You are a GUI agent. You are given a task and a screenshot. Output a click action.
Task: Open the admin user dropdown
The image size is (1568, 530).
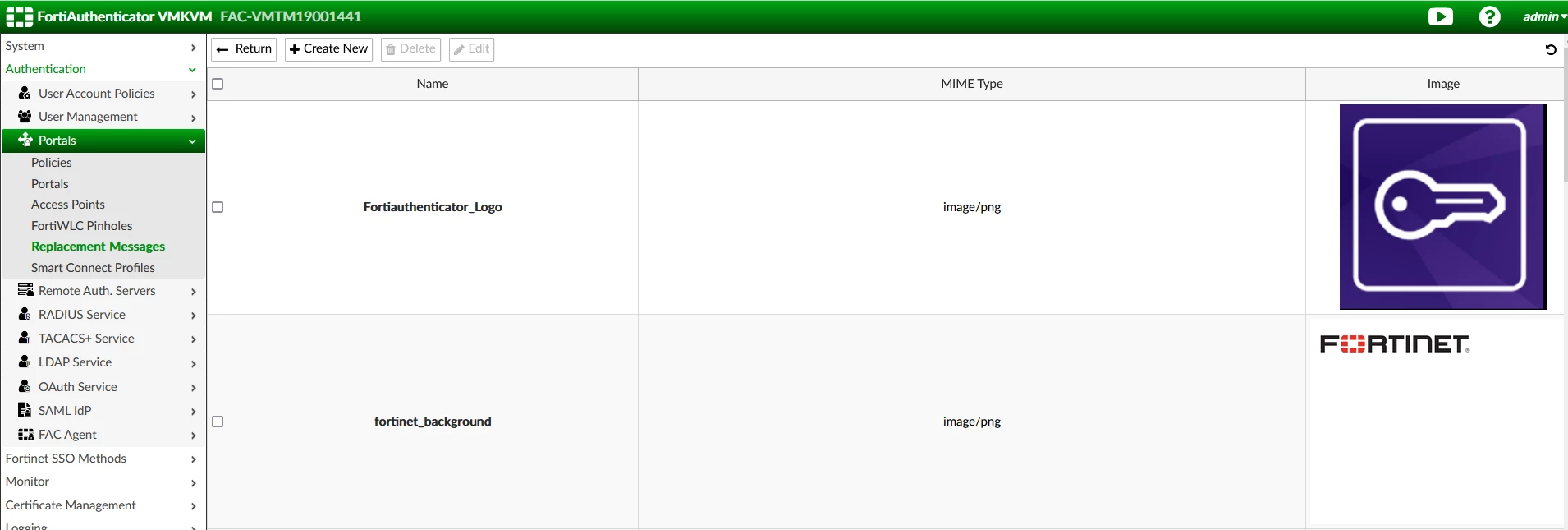[x=1544, y=16]
